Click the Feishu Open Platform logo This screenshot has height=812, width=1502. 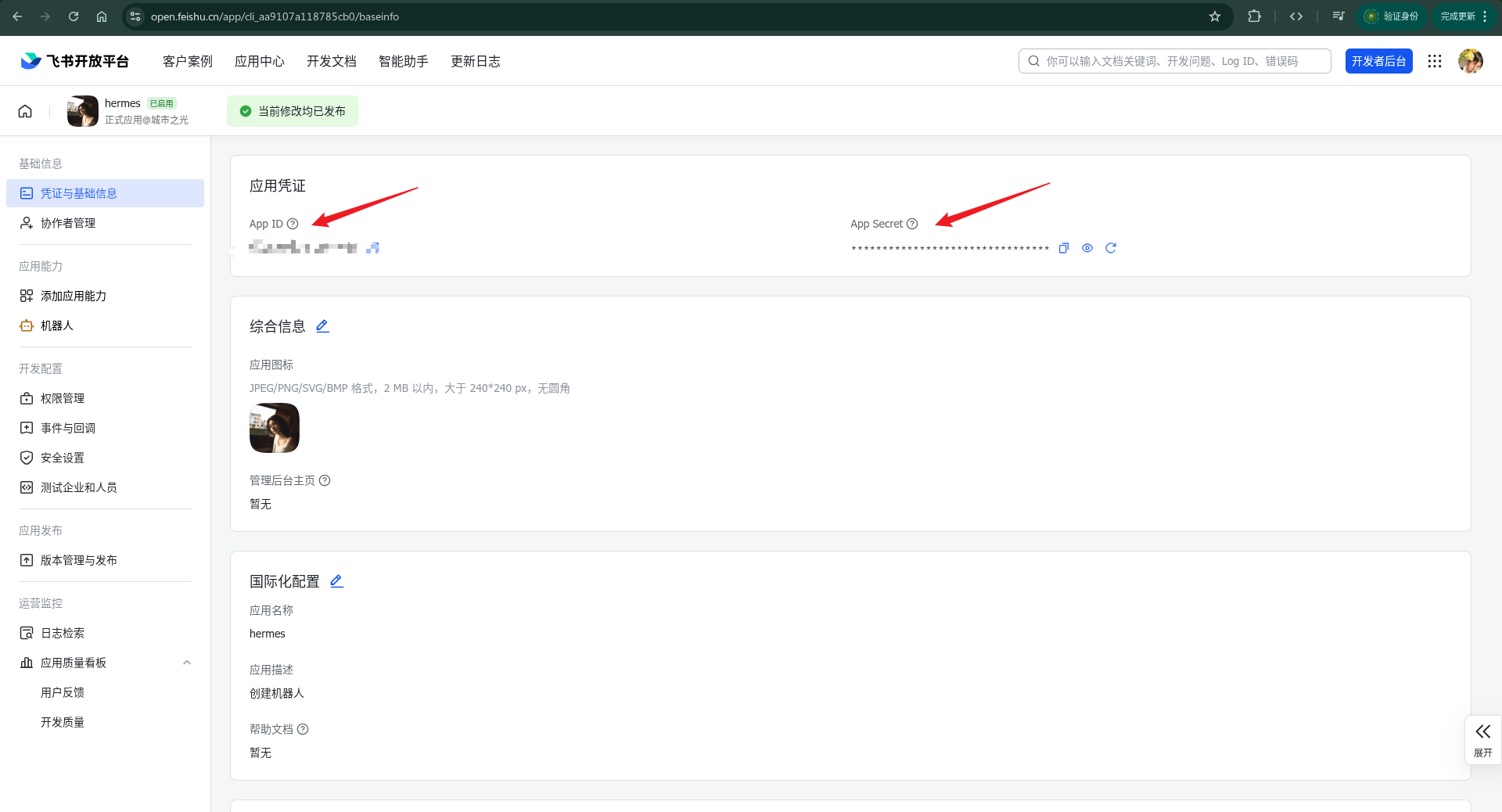pos(74,61)
